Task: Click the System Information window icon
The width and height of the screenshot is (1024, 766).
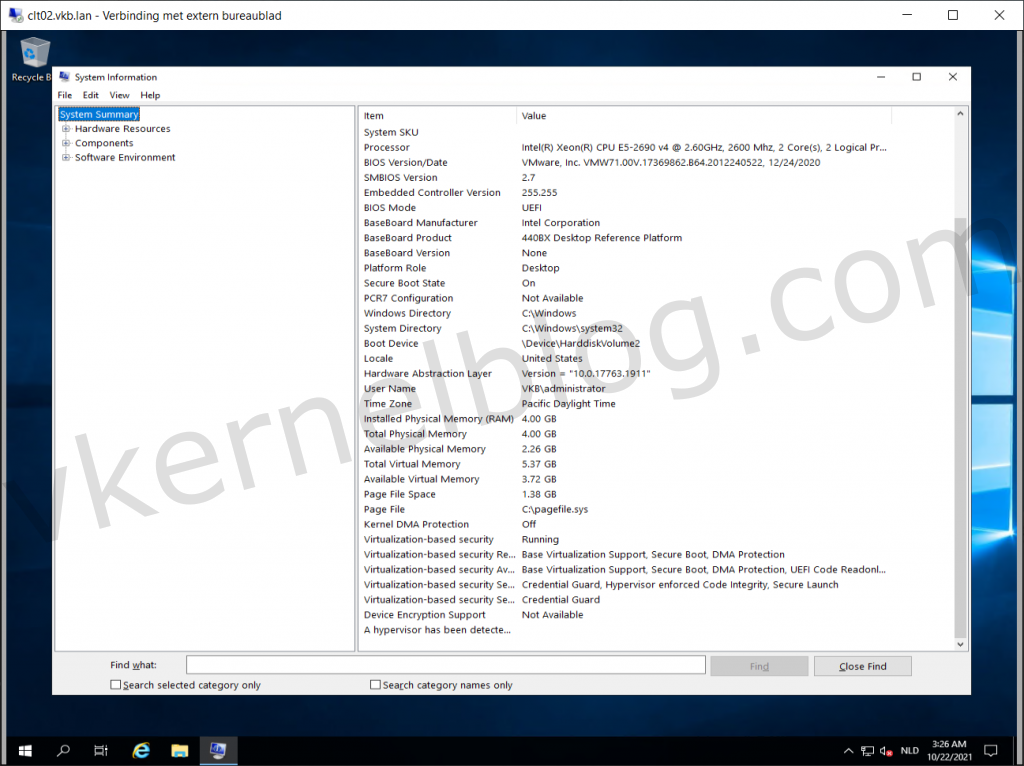Action: 63,77
